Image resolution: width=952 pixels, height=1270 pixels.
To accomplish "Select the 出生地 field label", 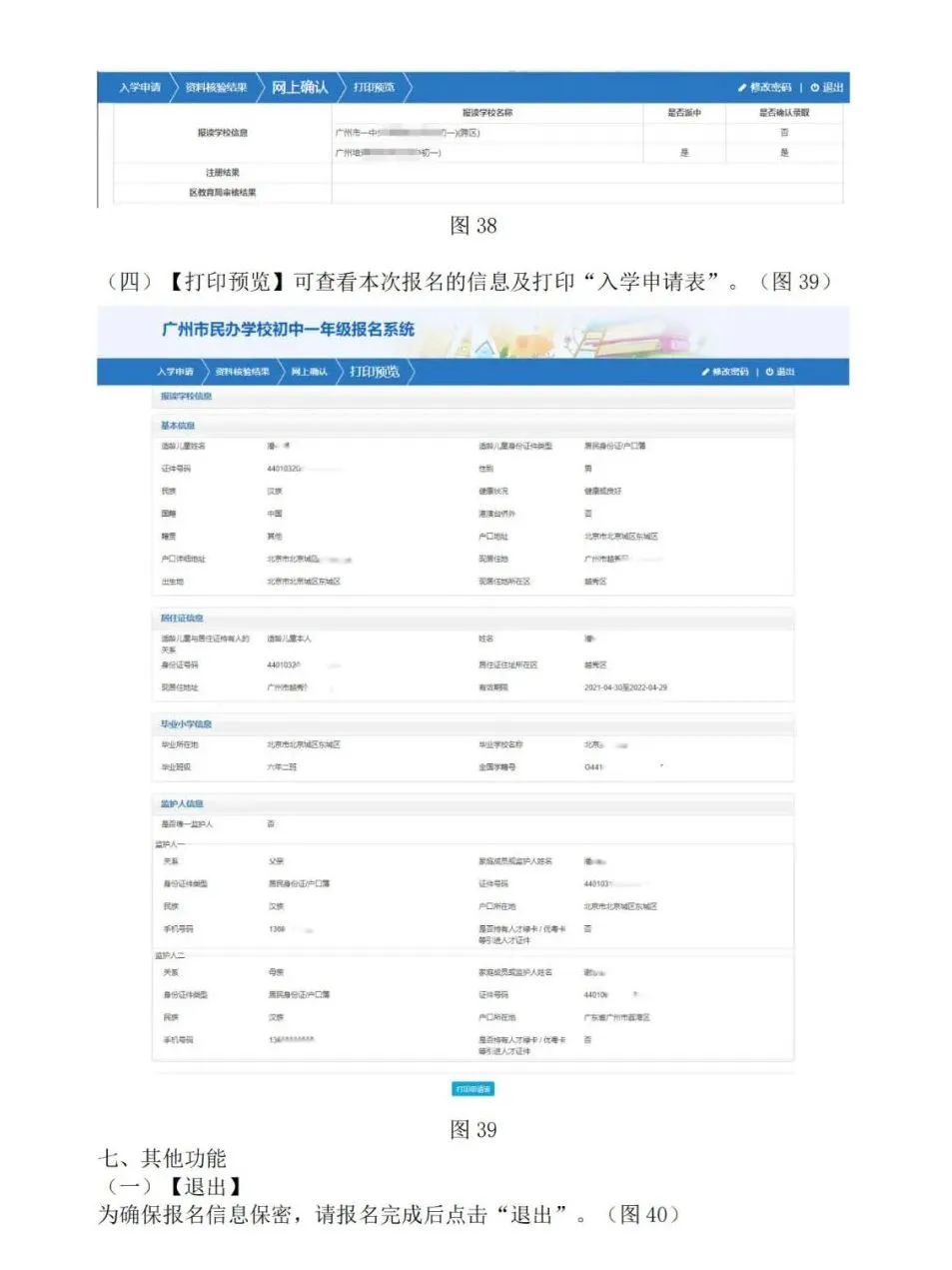I will click(173, 582).
